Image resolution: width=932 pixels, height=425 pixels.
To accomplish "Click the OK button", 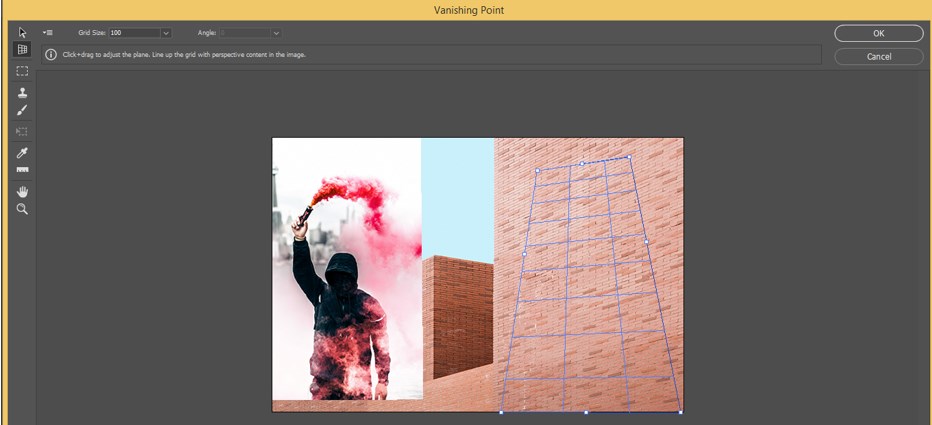I will point(879,33).
